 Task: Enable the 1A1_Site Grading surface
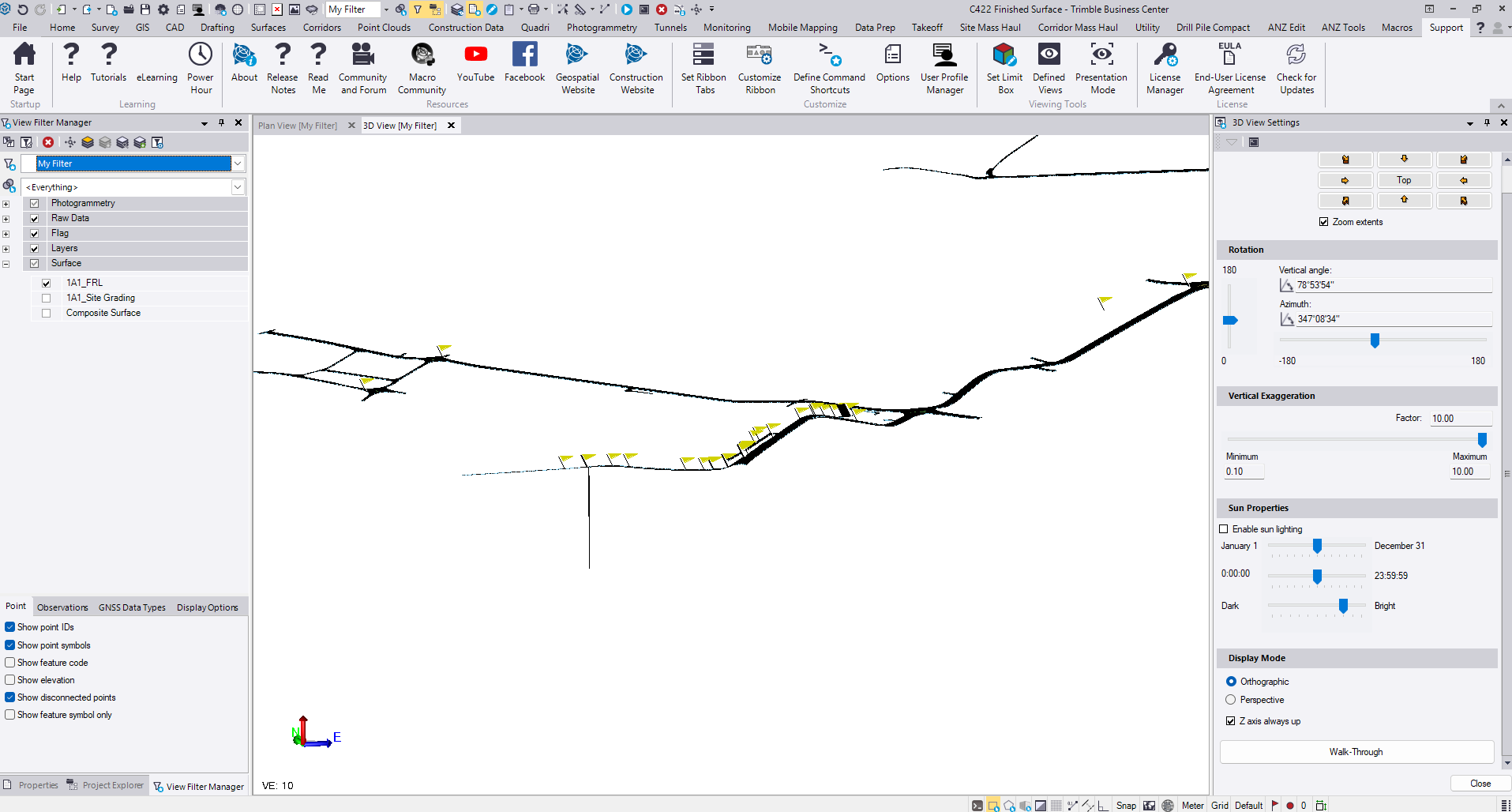point(47,298)
